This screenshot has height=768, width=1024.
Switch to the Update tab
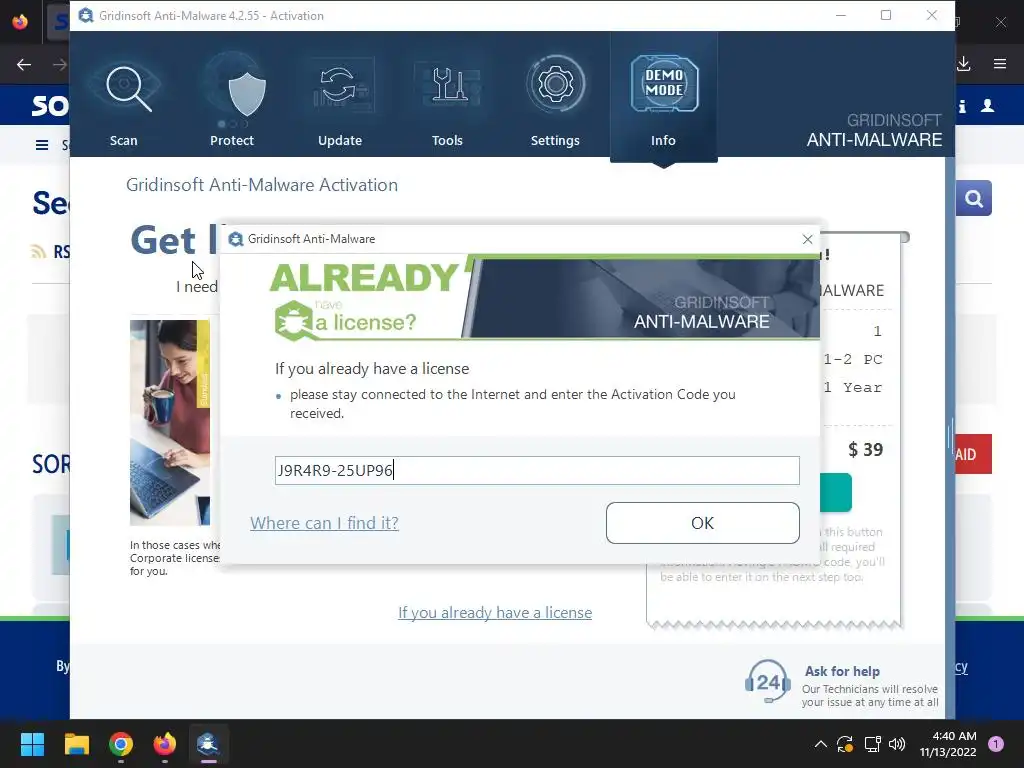pos(340,98)
